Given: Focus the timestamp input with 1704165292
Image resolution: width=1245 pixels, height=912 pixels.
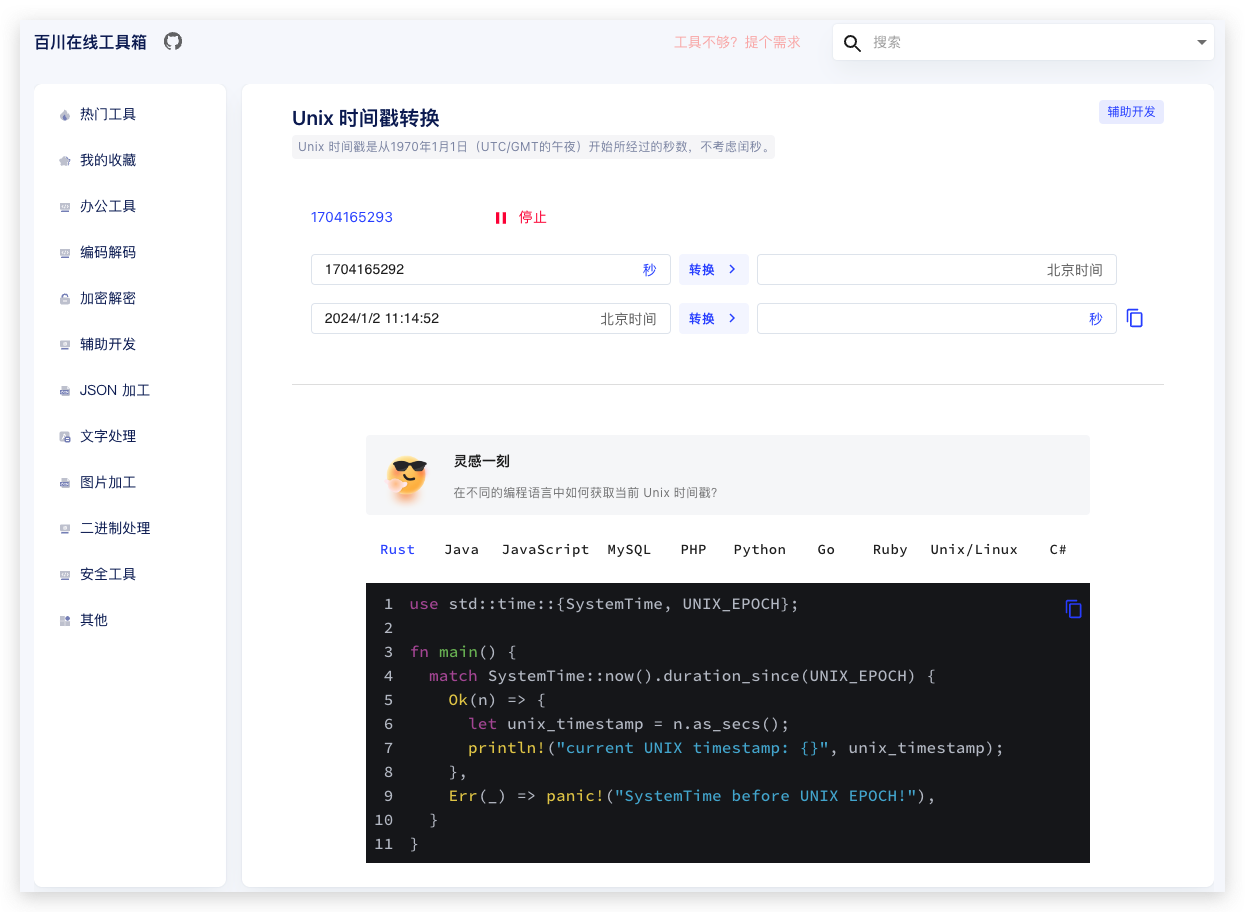Looking at the screenshot, I should tap(470, 270).
